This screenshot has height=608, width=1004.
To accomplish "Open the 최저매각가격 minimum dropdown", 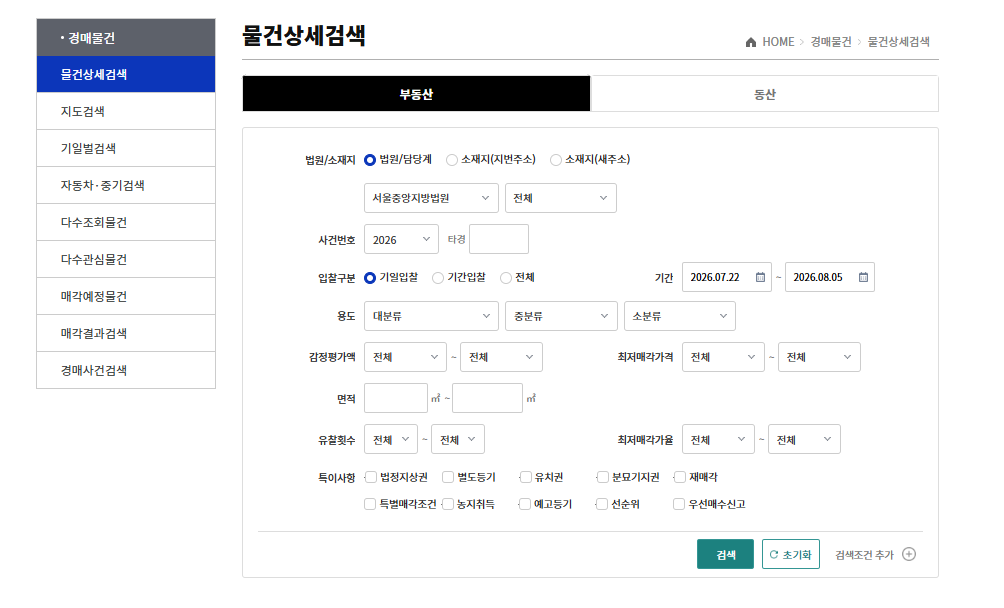I will (724, 357).
